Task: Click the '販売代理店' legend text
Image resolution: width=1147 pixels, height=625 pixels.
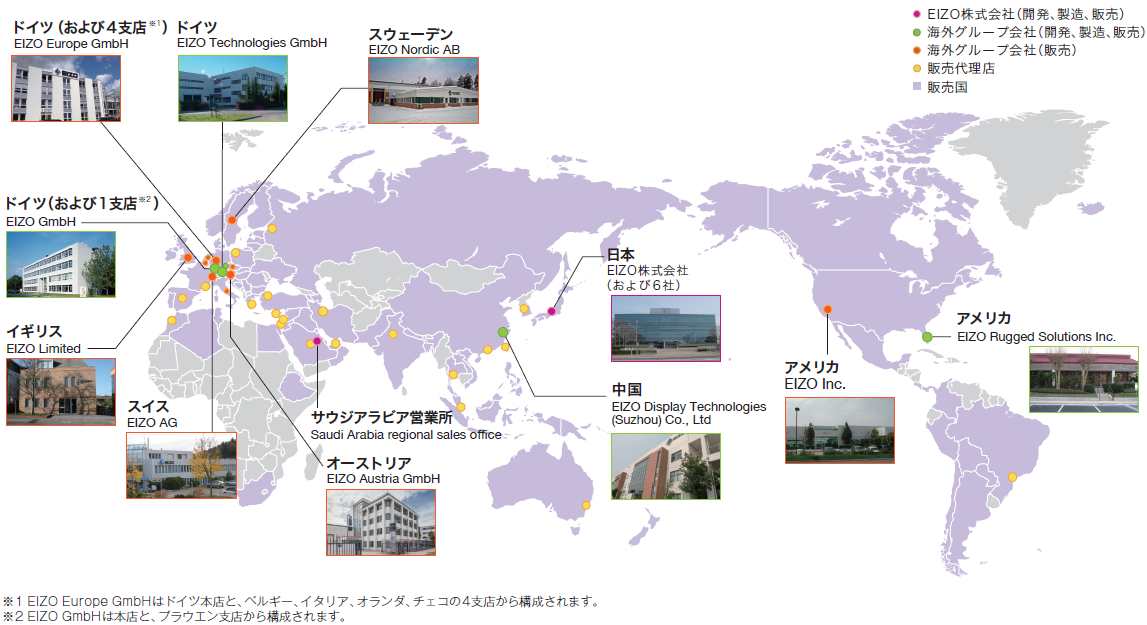Action: point(961,69)
